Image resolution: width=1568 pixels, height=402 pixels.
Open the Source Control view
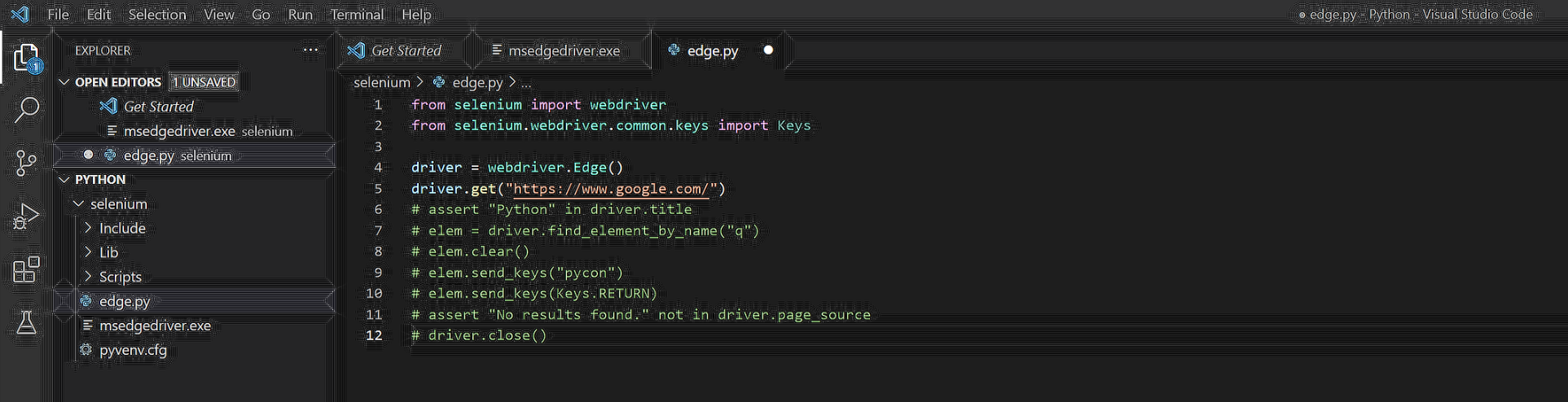(x=26, y=163)
